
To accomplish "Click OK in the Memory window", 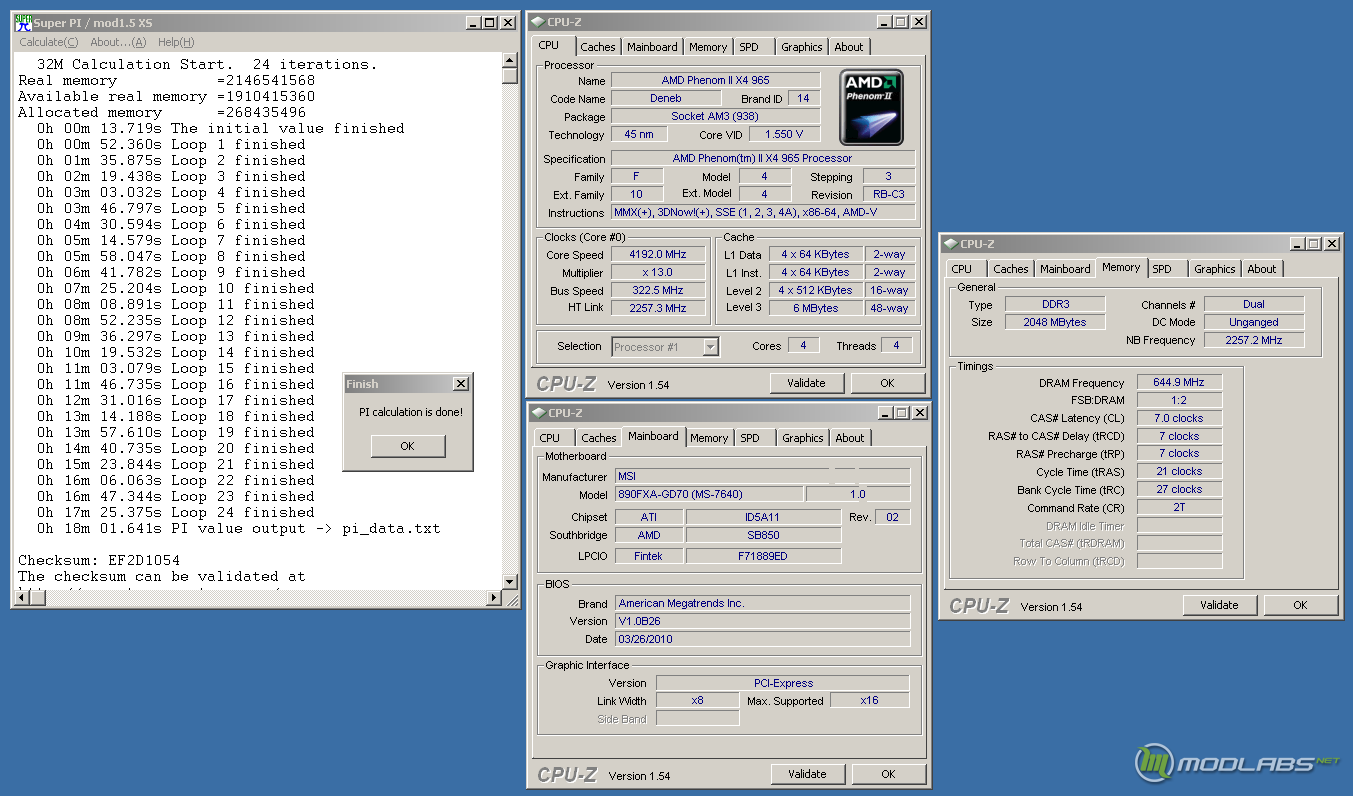I will [1300, 605].
